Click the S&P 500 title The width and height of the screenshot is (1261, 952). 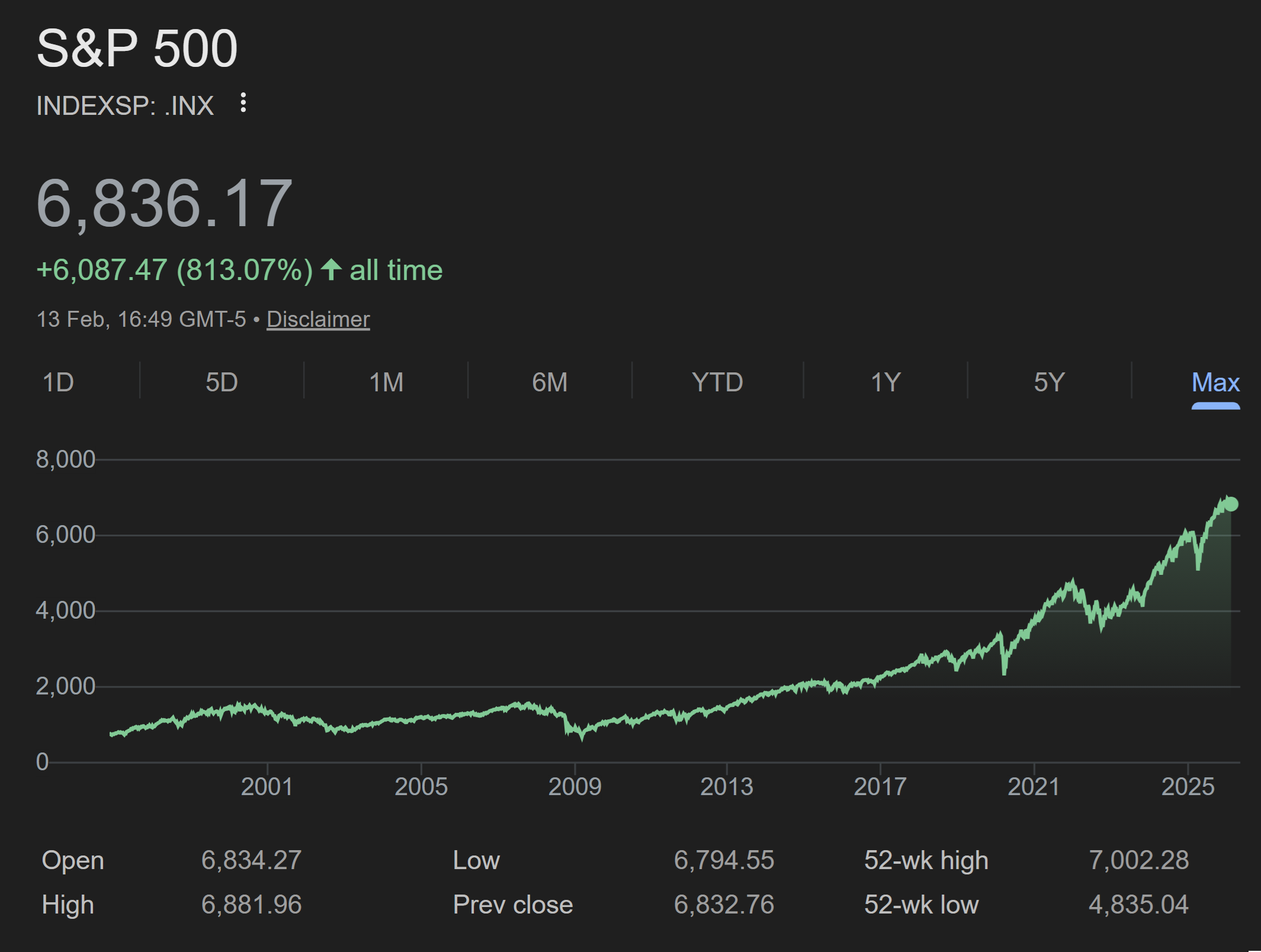click(137, 49)
